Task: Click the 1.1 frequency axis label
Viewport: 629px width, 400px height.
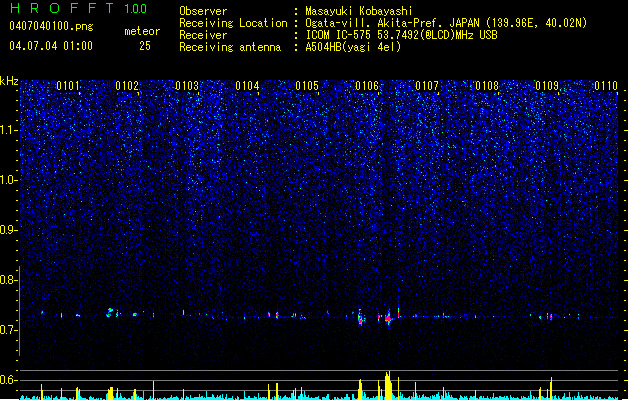Action: click(x=8, y=130)
